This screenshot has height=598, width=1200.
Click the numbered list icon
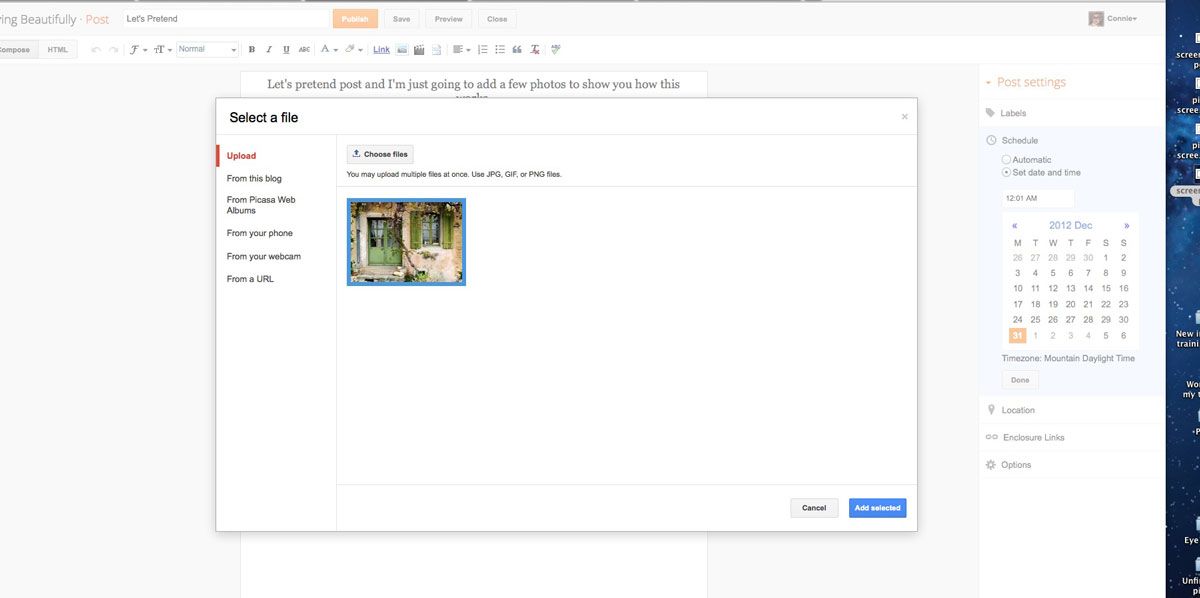(x=482, y=49)
